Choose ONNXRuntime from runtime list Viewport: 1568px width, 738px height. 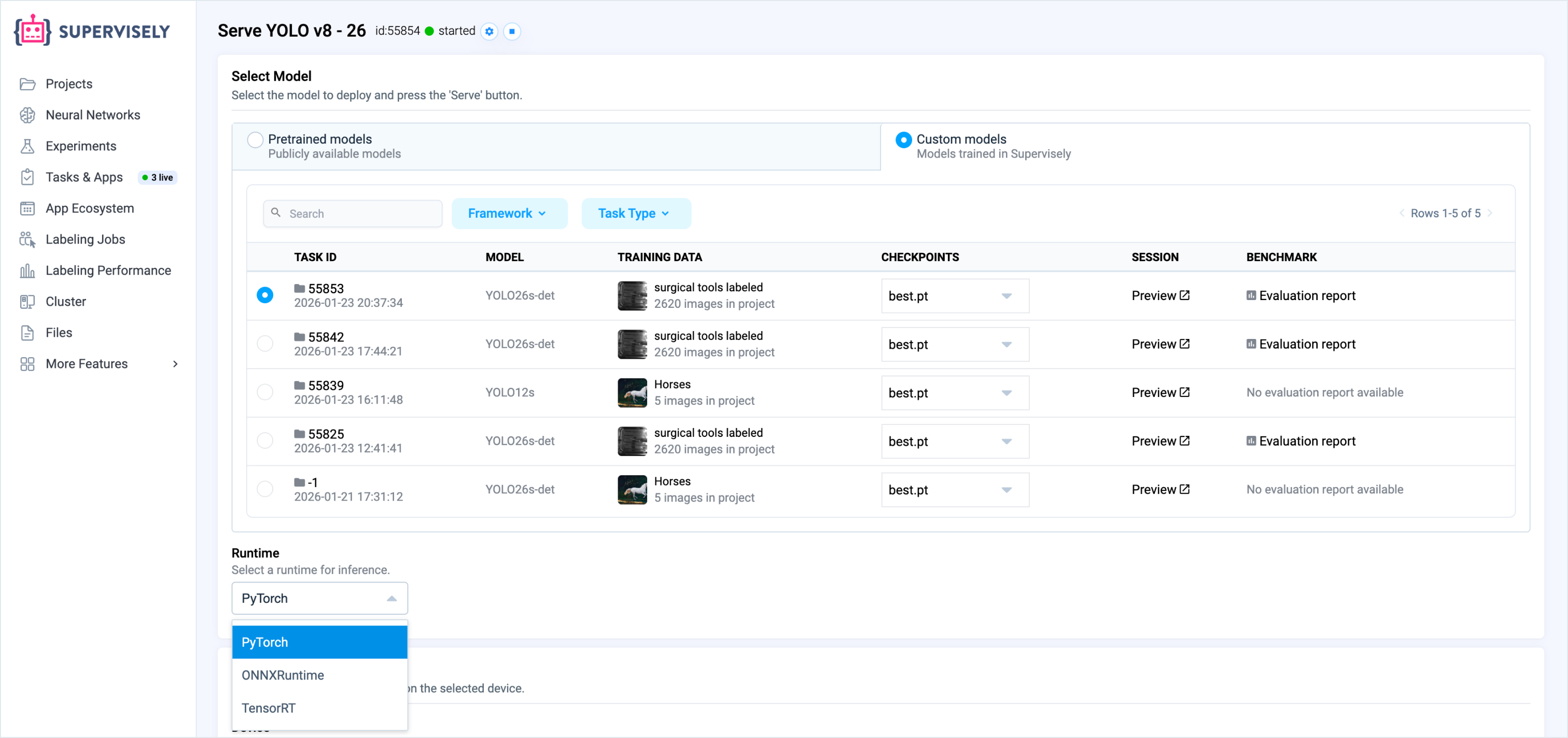(283, 675)
